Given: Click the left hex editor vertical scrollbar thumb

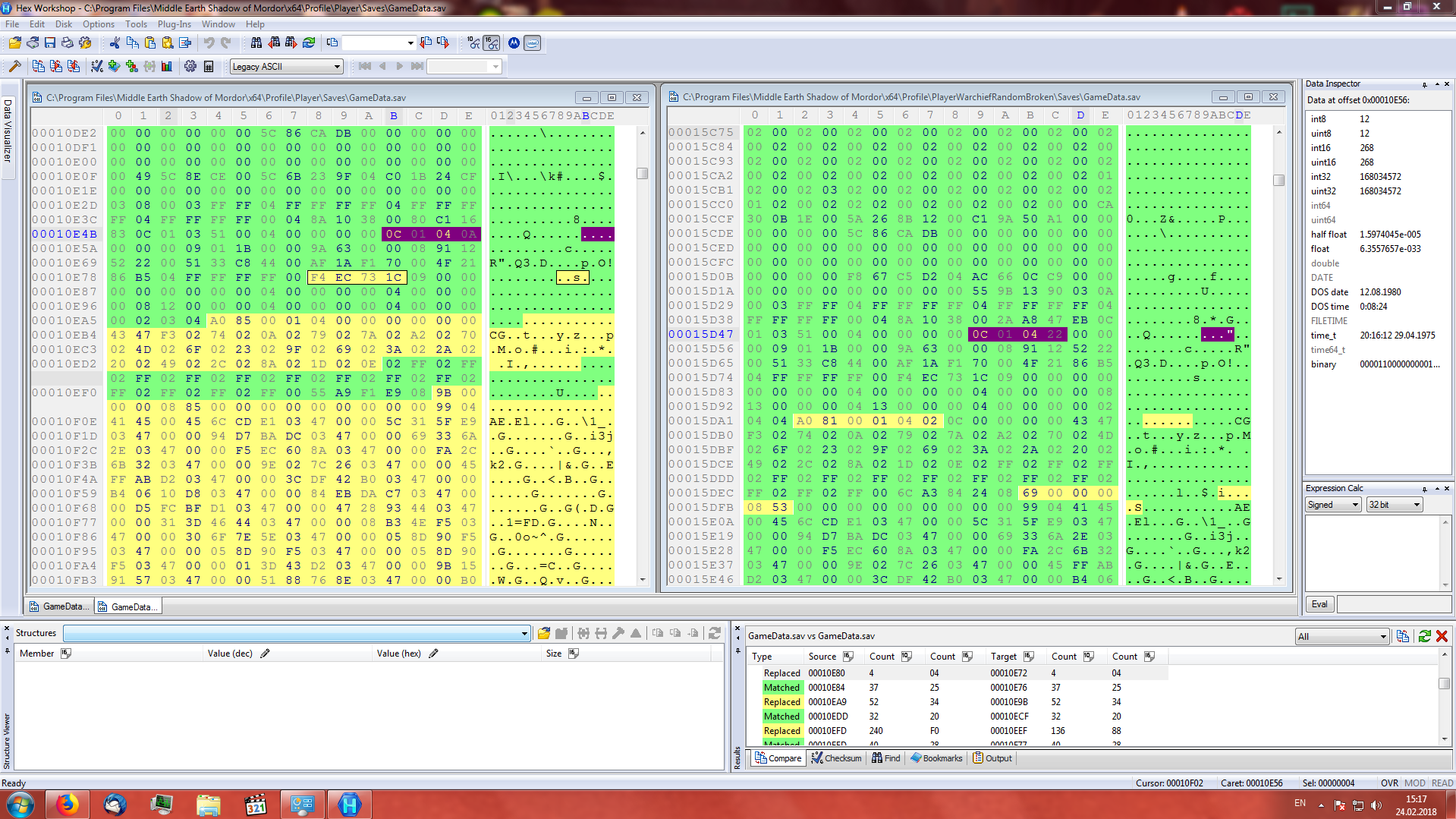Looking at the screenshot, I should (x=643, y=173).
